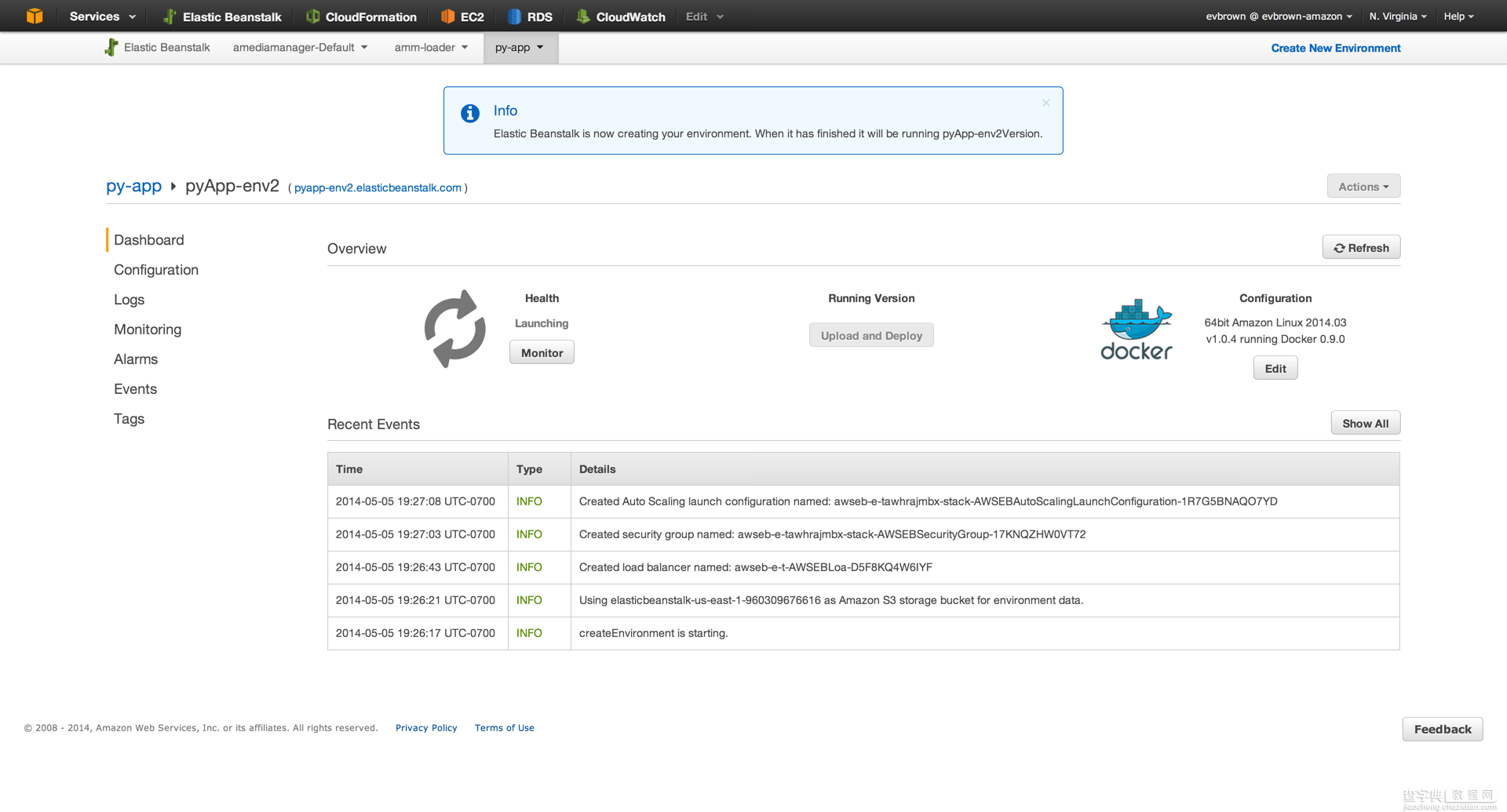
Task: Open the Privacy Policy link
Action: pos(426,728)
